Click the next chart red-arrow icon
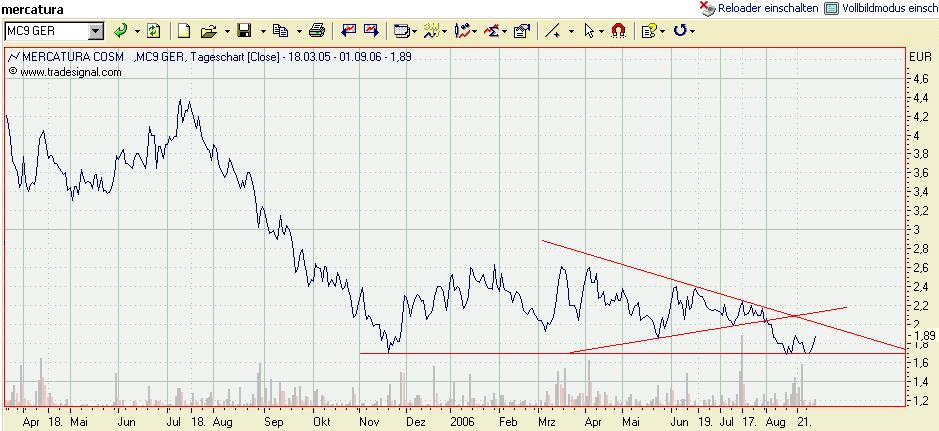The image size is (939, 431). coord(371,31)
